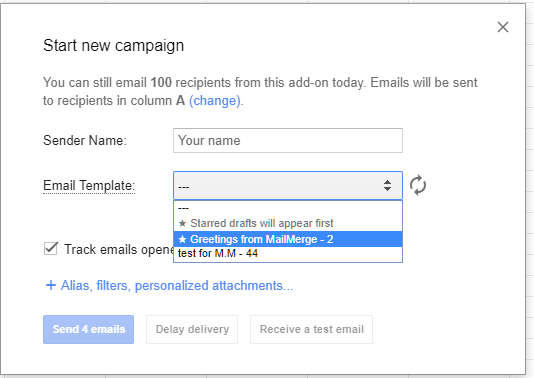The width and height of the screenshot is (534, 378).
Task: Expand Alias, filters, personalized attachments options
Action: point(177,285)
